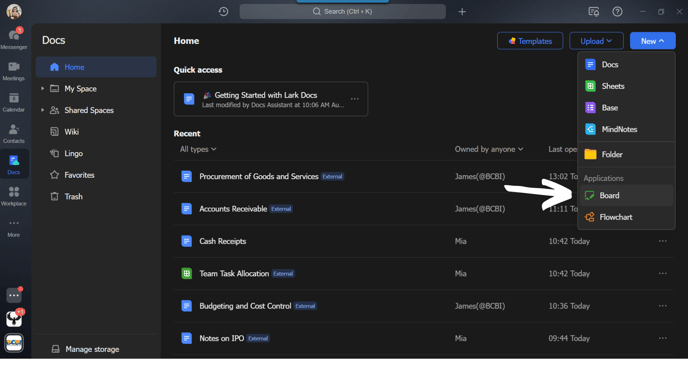
Task: Open the help question mark icon
Action: click(617, 11)
